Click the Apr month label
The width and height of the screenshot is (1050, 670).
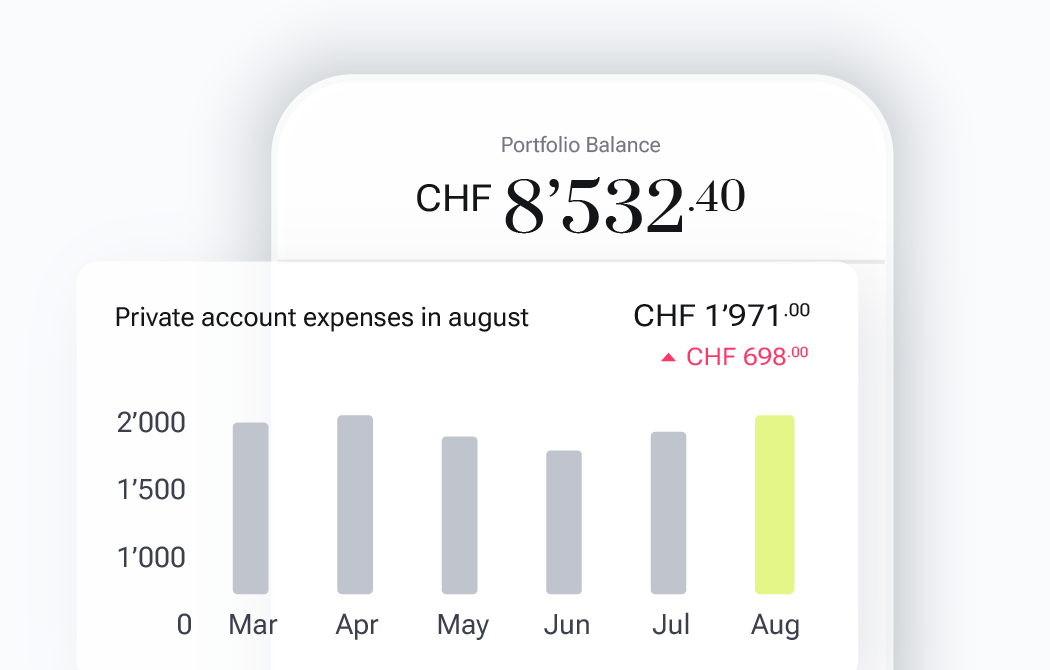coord(356,626)
